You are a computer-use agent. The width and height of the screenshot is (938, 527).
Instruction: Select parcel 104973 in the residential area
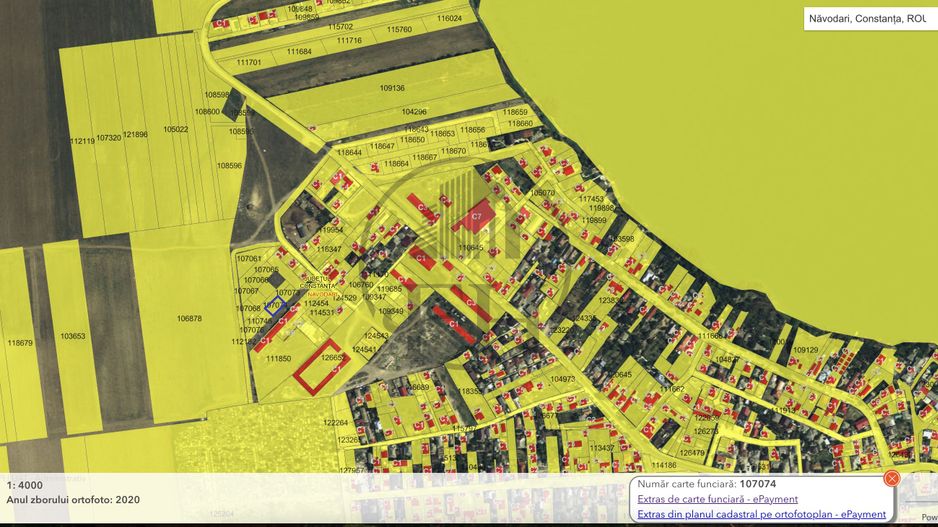563,379
